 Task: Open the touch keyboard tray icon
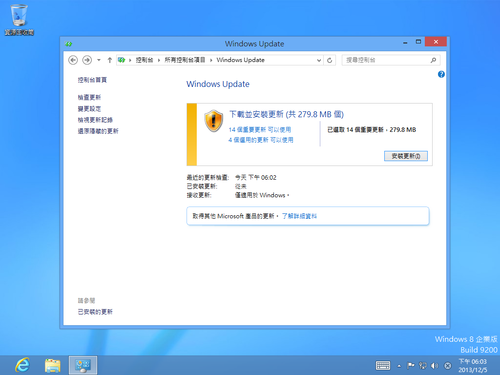(x=383, y=366)
